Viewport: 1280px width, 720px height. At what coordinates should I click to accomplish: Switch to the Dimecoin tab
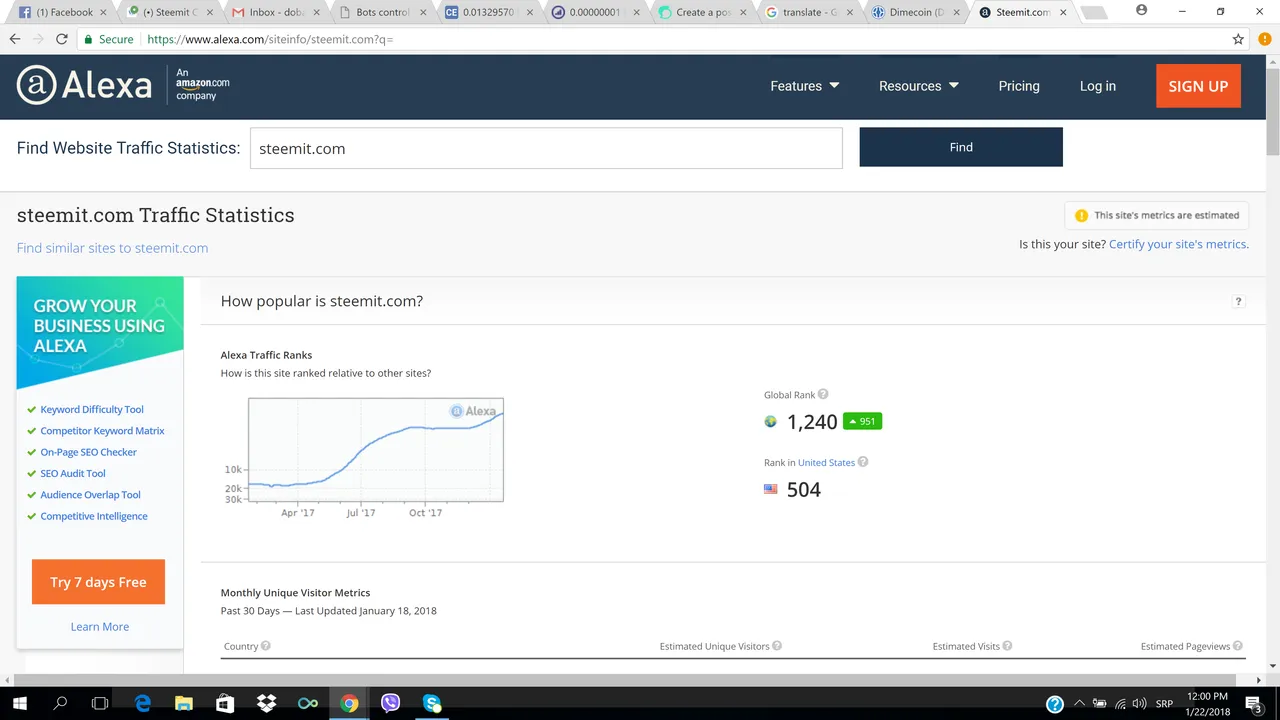coord(913,12)
